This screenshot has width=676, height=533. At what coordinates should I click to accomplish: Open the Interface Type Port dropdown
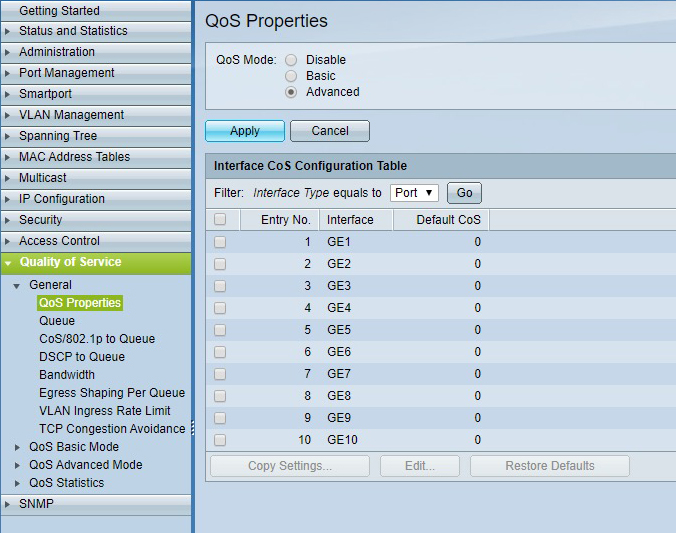coord(414,193)
